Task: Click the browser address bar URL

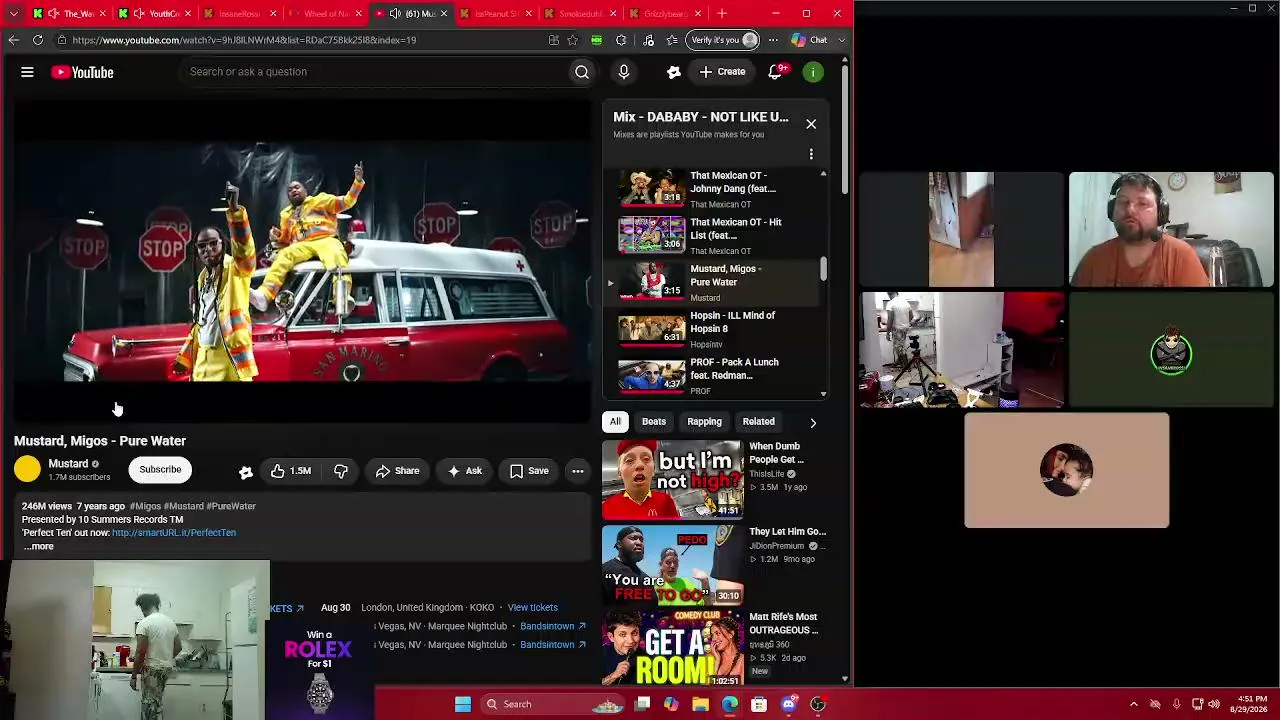Action: click(244, 40)
